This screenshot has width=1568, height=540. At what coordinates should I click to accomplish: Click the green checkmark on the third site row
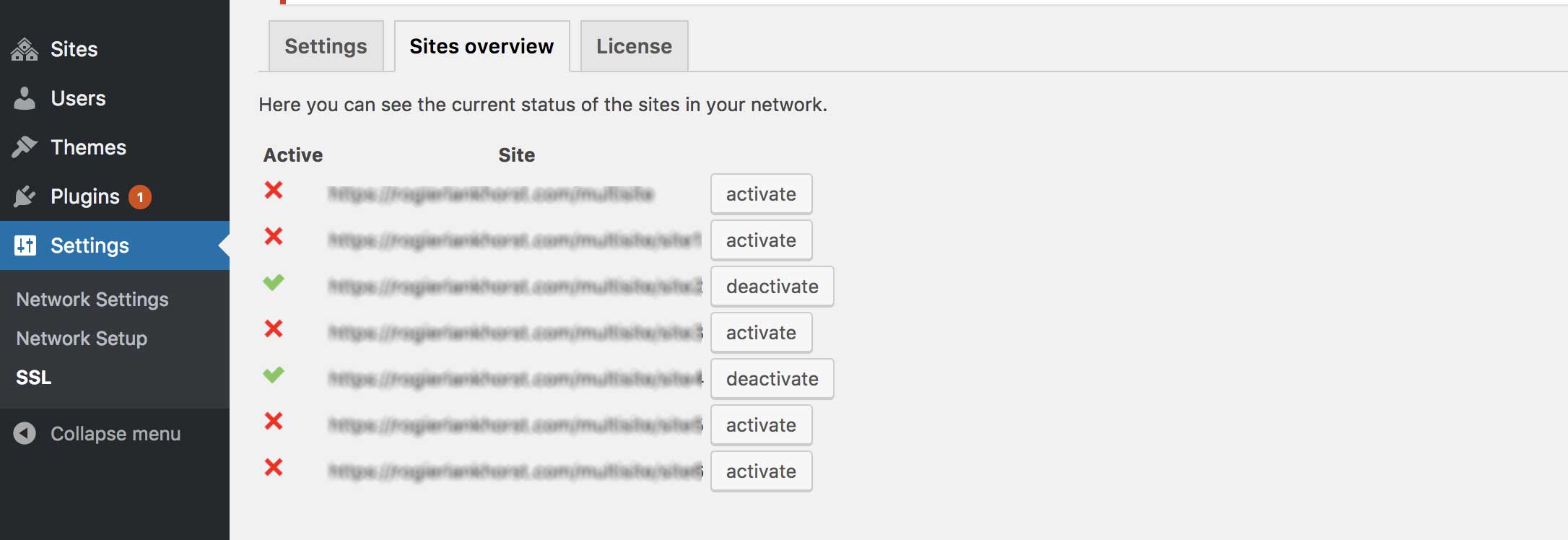click(274, 284)
